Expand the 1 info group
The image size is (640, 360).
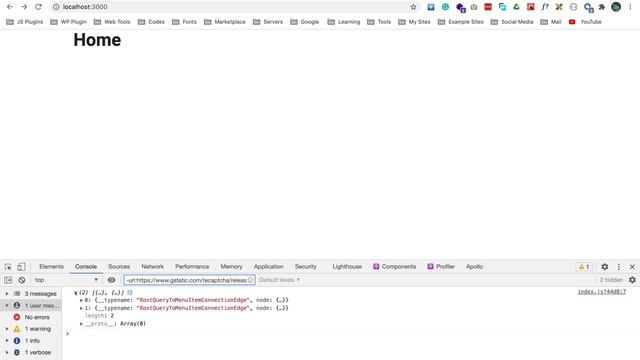pyautogui.click(x=7, y=340)
